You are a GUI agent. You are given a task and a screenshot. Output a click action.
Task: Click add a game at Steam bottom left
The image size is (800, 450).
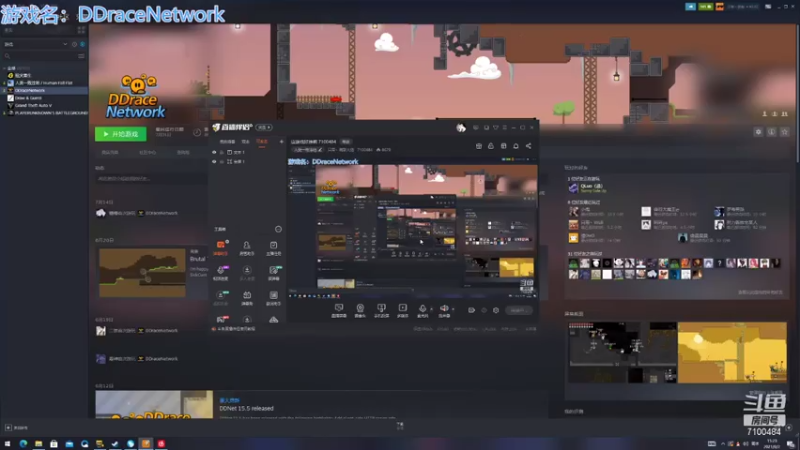click(x=17, y=428)
